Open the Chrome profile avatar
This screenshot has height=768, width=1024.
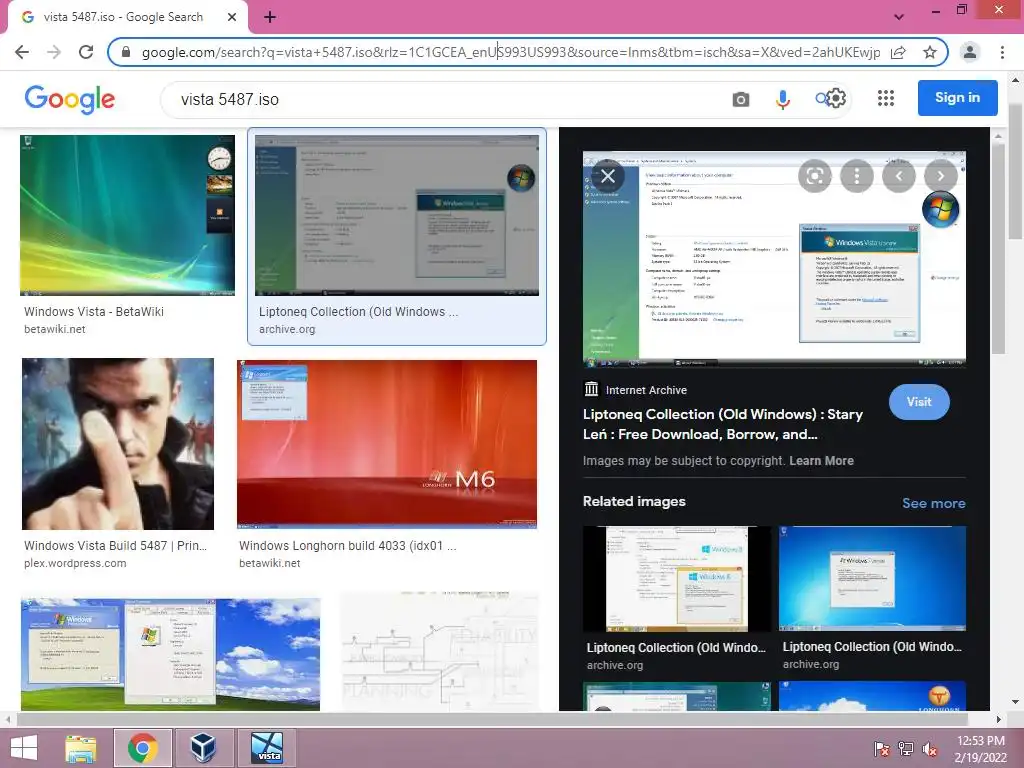[x=970, y=52]
